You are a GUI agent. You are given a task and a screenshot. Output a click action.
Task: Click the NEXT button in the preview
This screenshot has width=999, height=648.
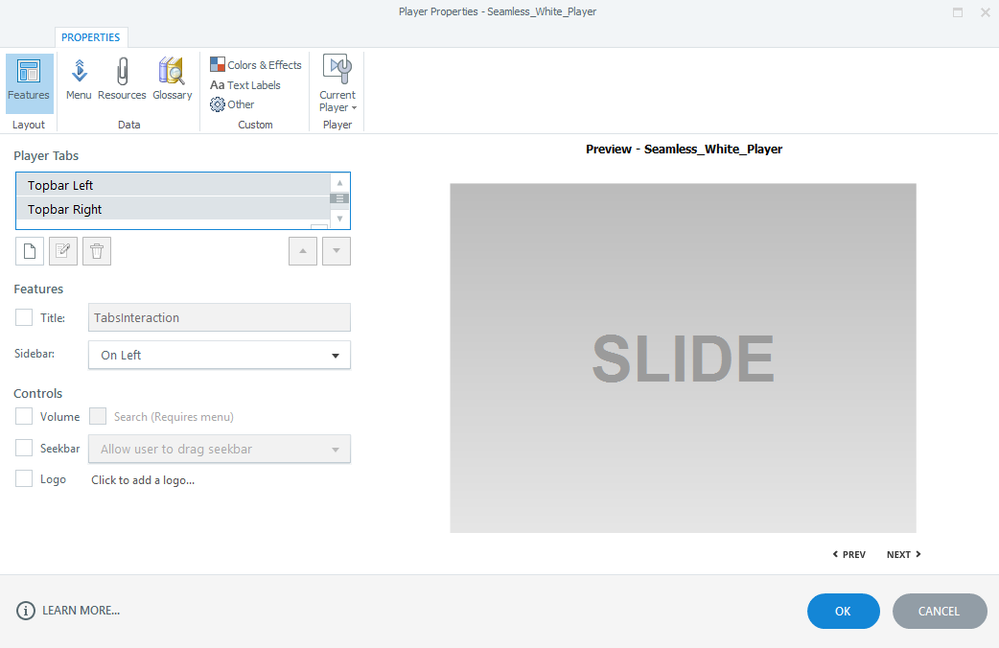pos(903,554)
